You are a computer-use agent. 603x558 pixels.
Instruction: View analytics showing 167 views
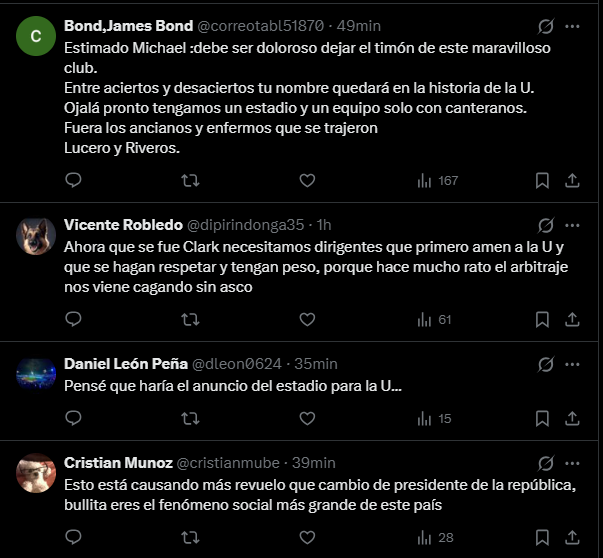click(x=436, y=180)
